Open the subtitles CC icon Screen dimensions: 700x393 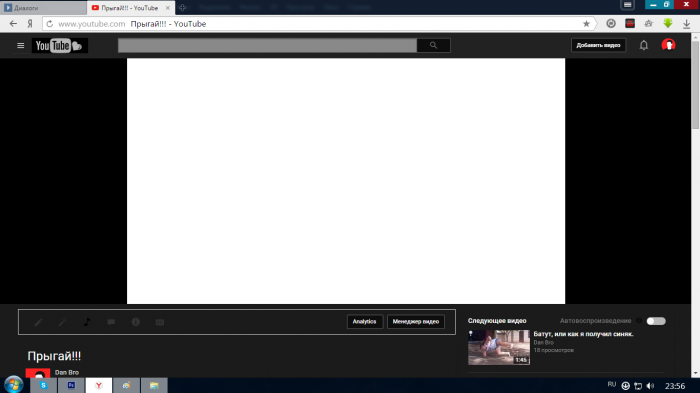[160, 322]
